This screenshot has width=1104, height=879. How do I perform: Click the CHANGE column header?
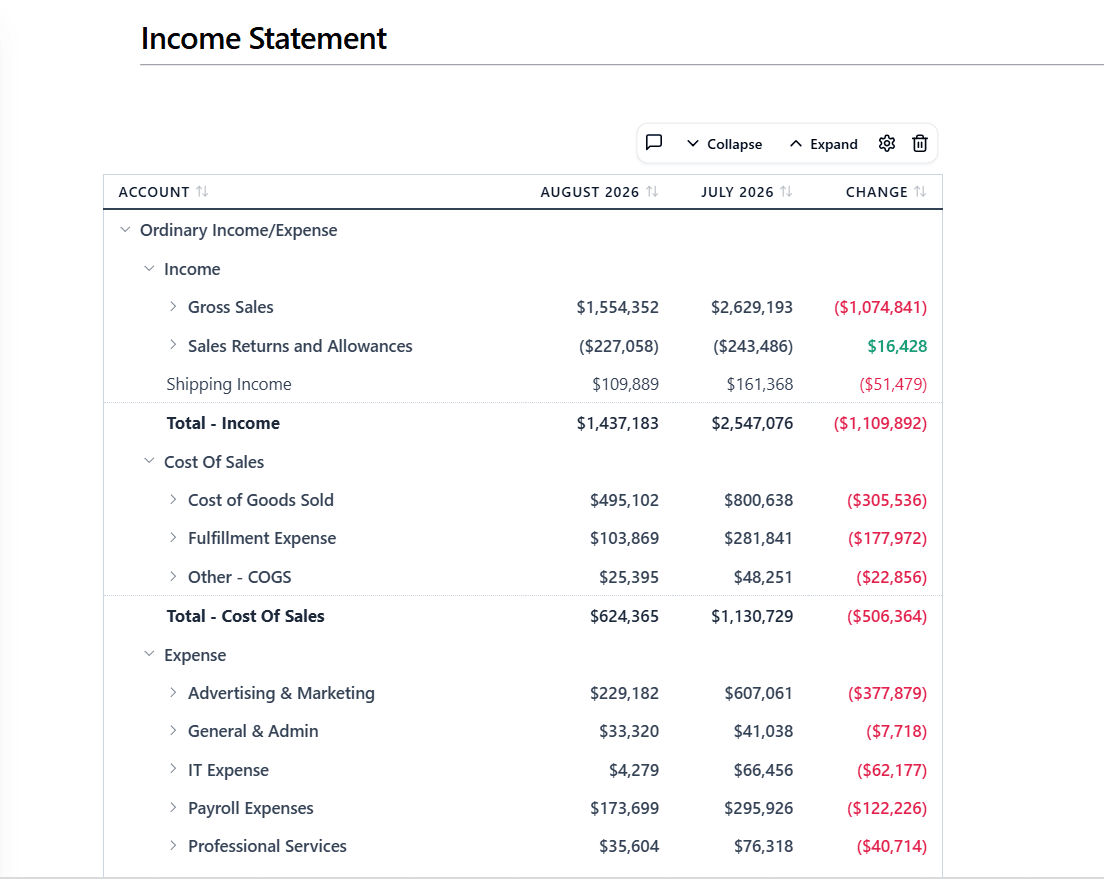click(x=877, y=192)
